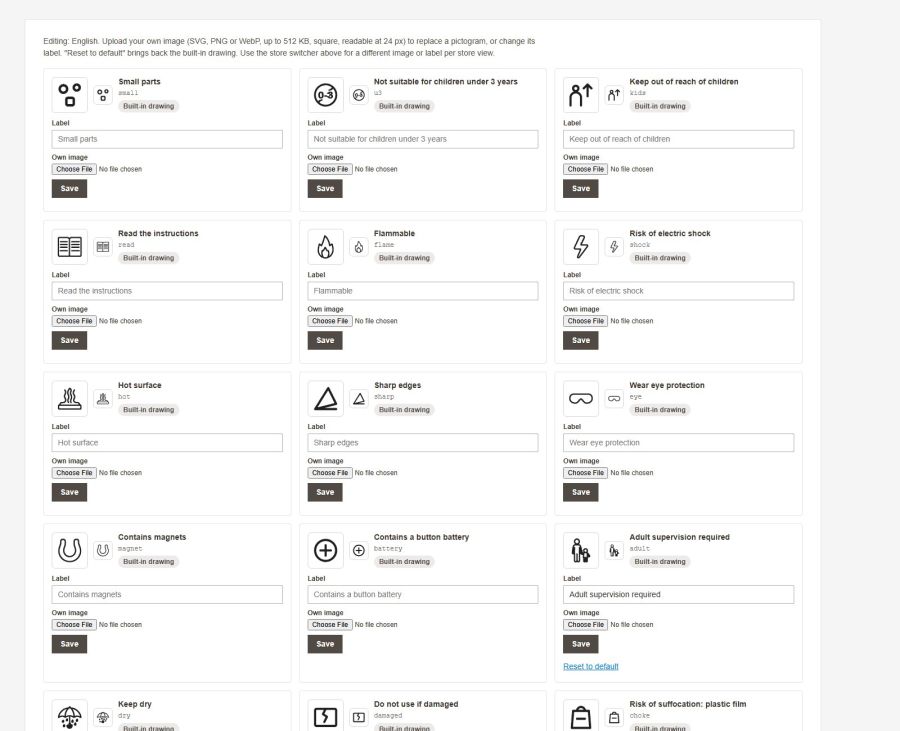Click the large button battery pictogram
Image resolution: width=900 pixels, height=731 pixels.
coord(325,550)
